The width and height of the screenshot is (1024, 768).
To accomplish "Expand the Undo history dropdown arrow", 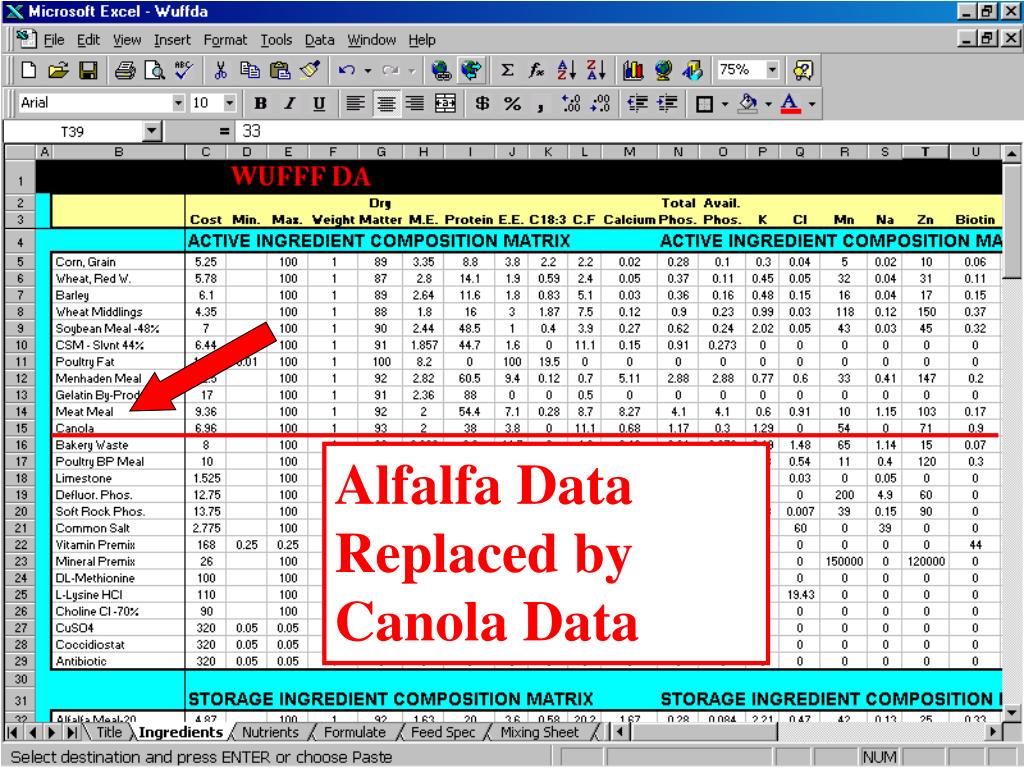I will [x=368, y=70].
